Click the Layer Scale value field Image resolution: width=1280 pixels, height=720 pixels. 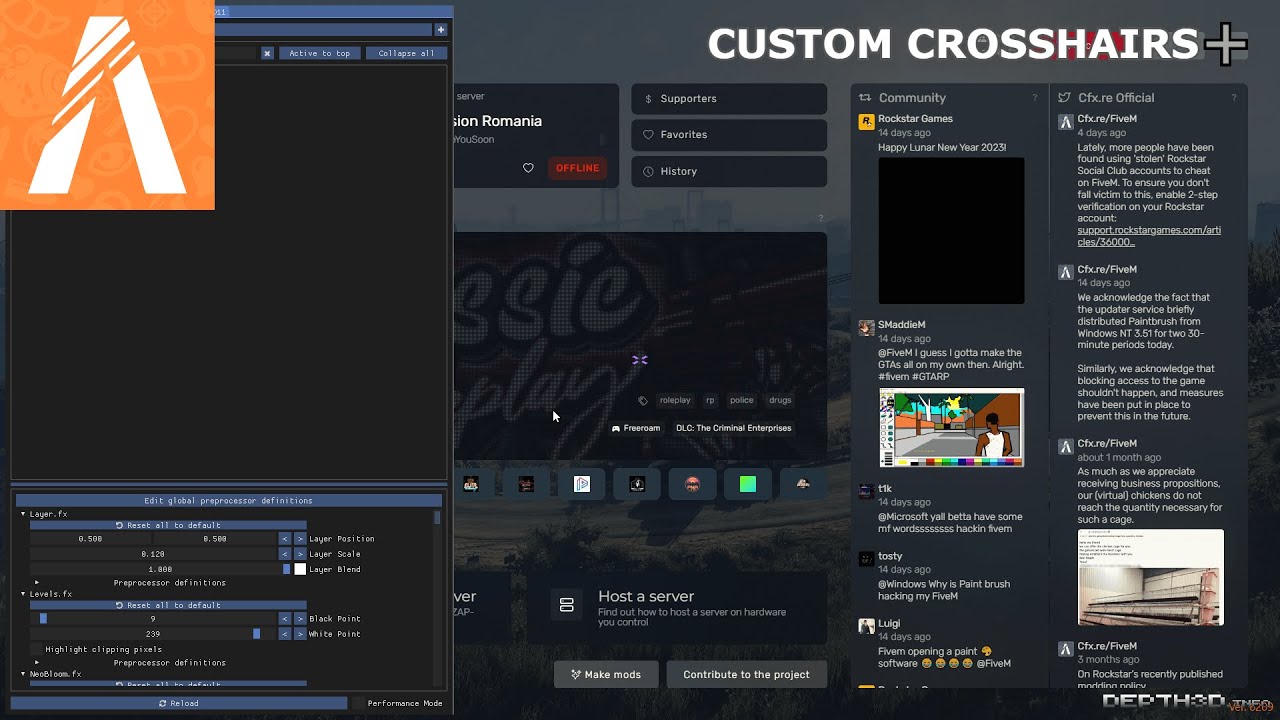153,554
